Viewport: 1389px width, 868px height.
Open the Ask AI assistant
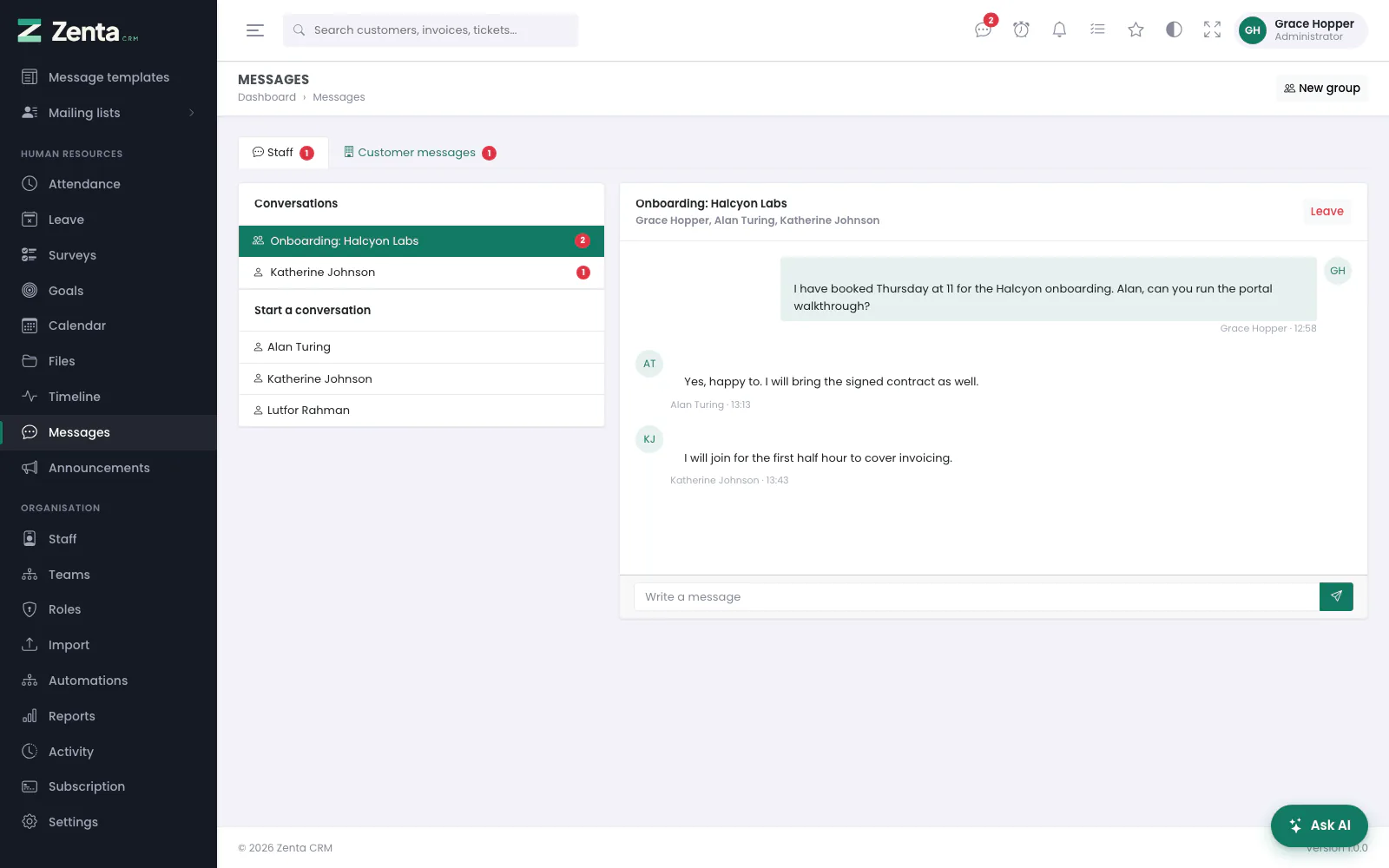tap(1320, 825)
